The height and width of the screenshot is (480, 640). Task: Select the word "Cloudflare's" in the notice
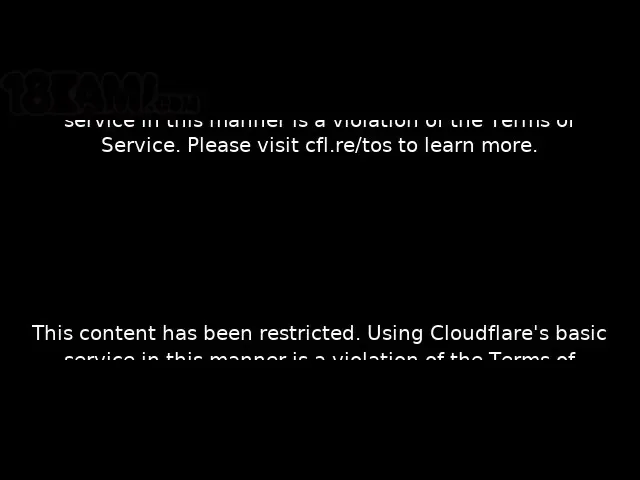pos(489,333)
